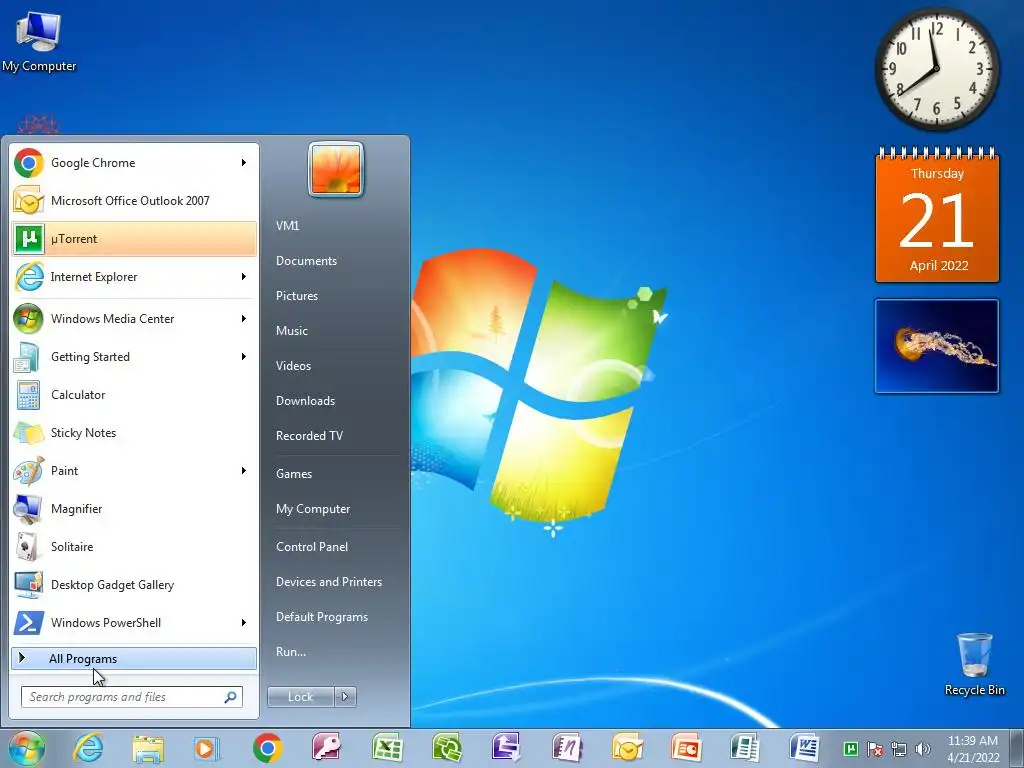Open Outlook from the taskbar
Screen dimensions: 1024x768
click(627, 748)
